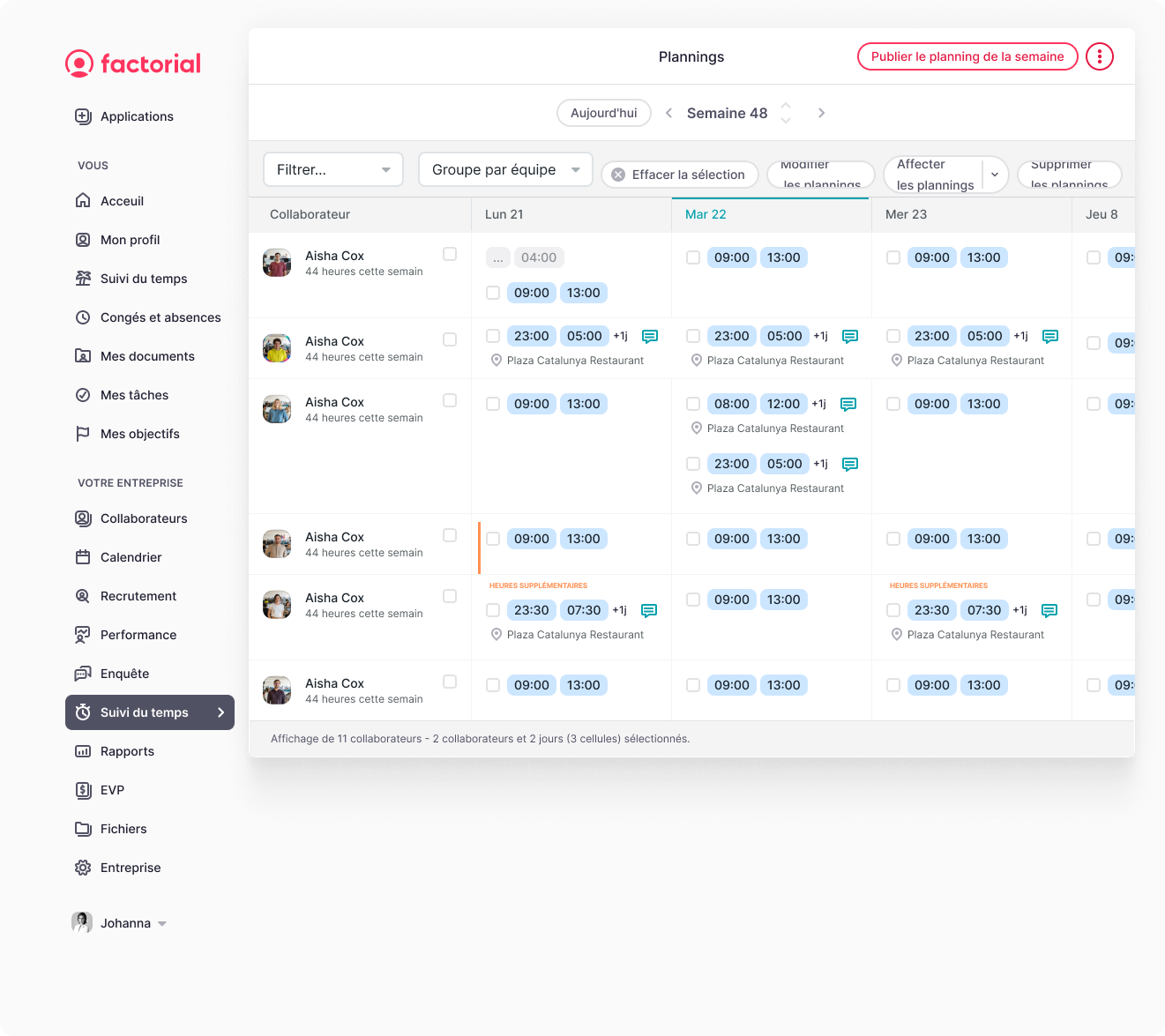Tick the first Aisha Cox row checkbox
Image resolution: width=1165 pixels, height=1036 pixels.
click(450, 254)
